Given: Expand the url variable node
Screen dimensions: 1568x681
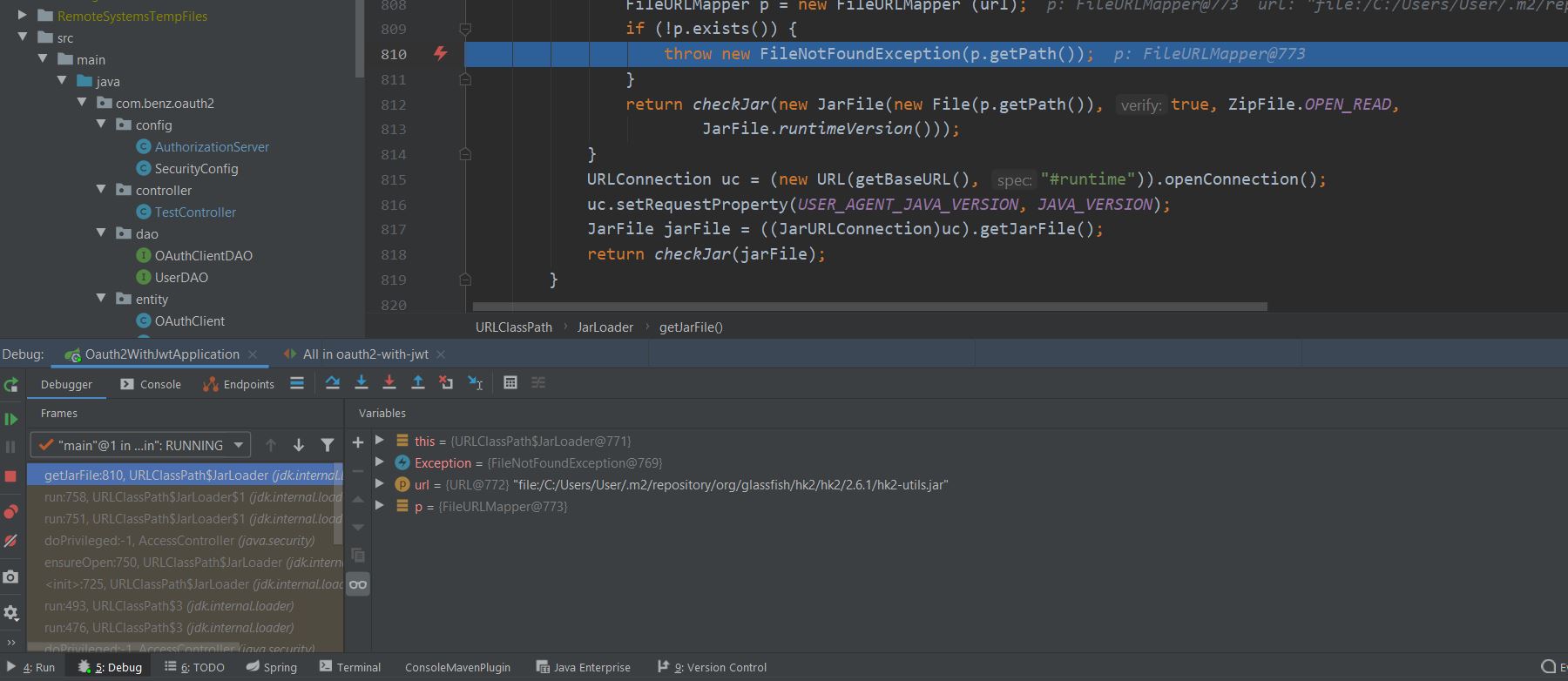Looking at the screenshot, I should click(x=380, y=484).
